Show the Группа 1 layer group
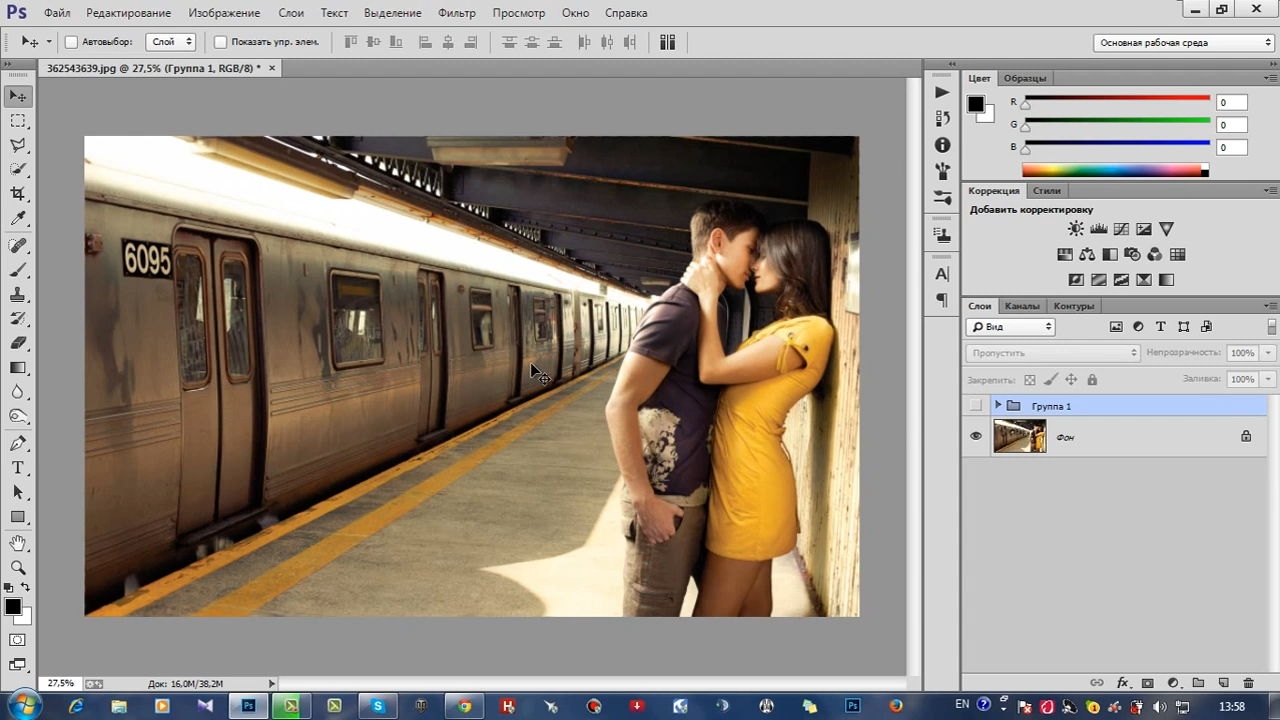This screenshot has width=1280, height=720. click(x=976, y=405)
